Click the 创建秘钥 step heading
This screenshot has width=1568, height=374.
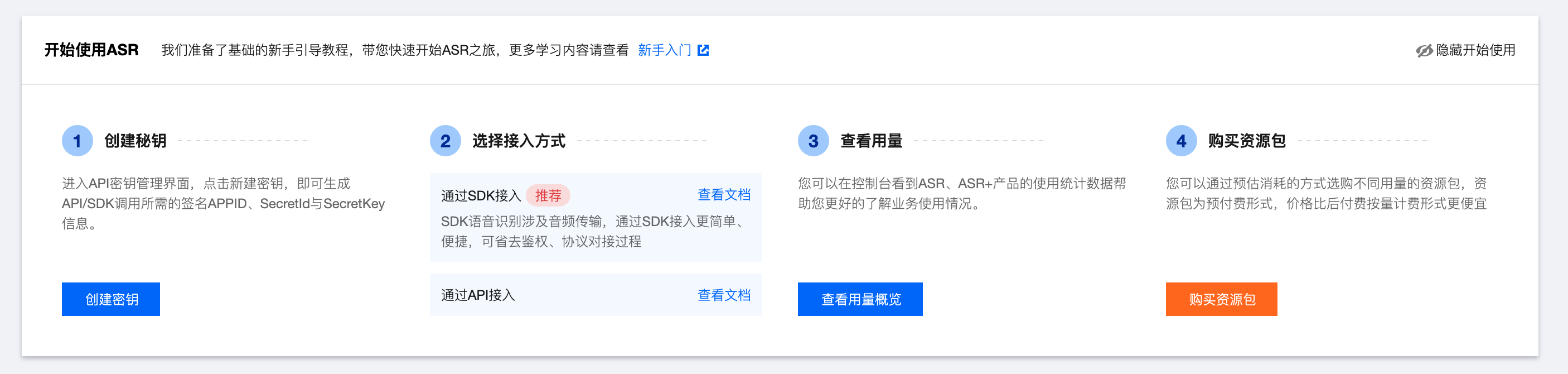click(135, 141)
